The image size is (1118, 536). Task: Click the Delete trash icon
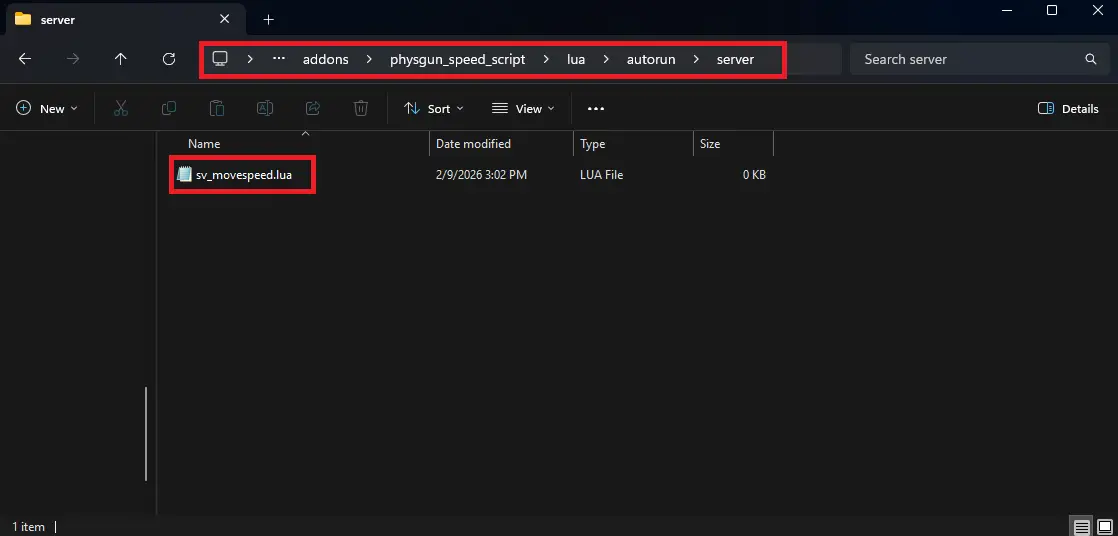click(361, 108)
